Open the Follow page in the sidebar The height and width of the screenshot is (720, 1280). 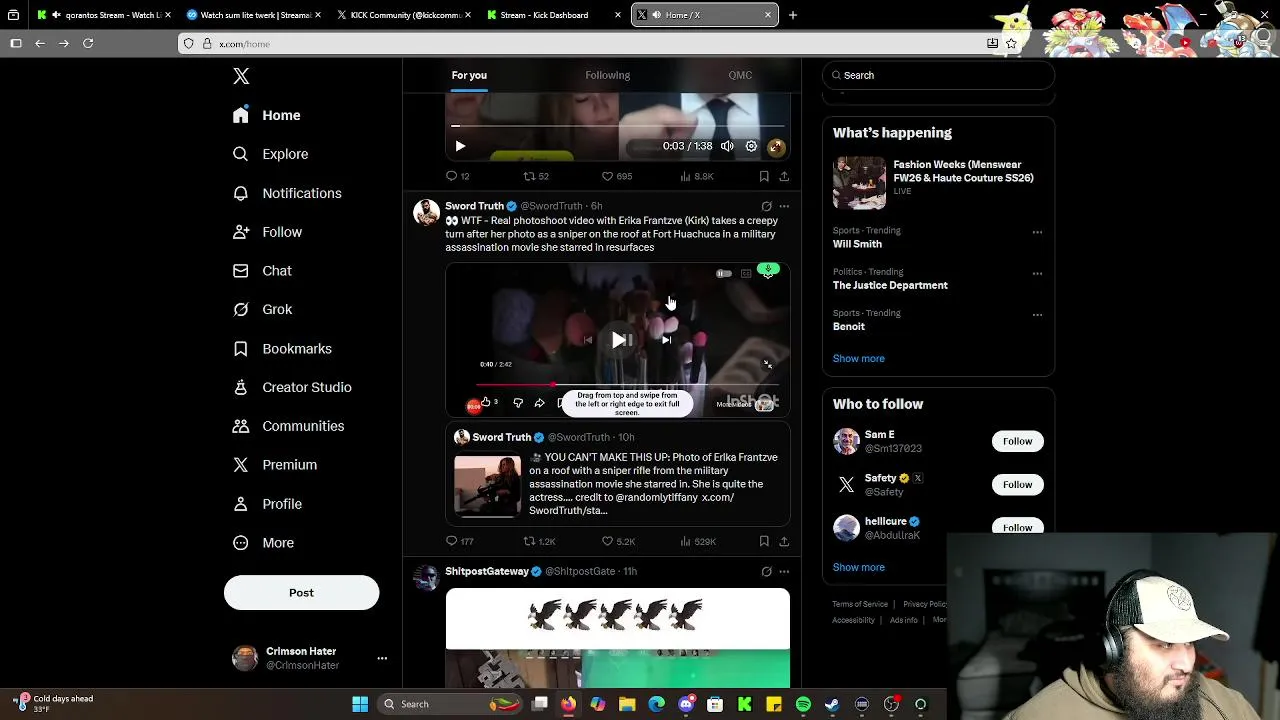(267, 232)
